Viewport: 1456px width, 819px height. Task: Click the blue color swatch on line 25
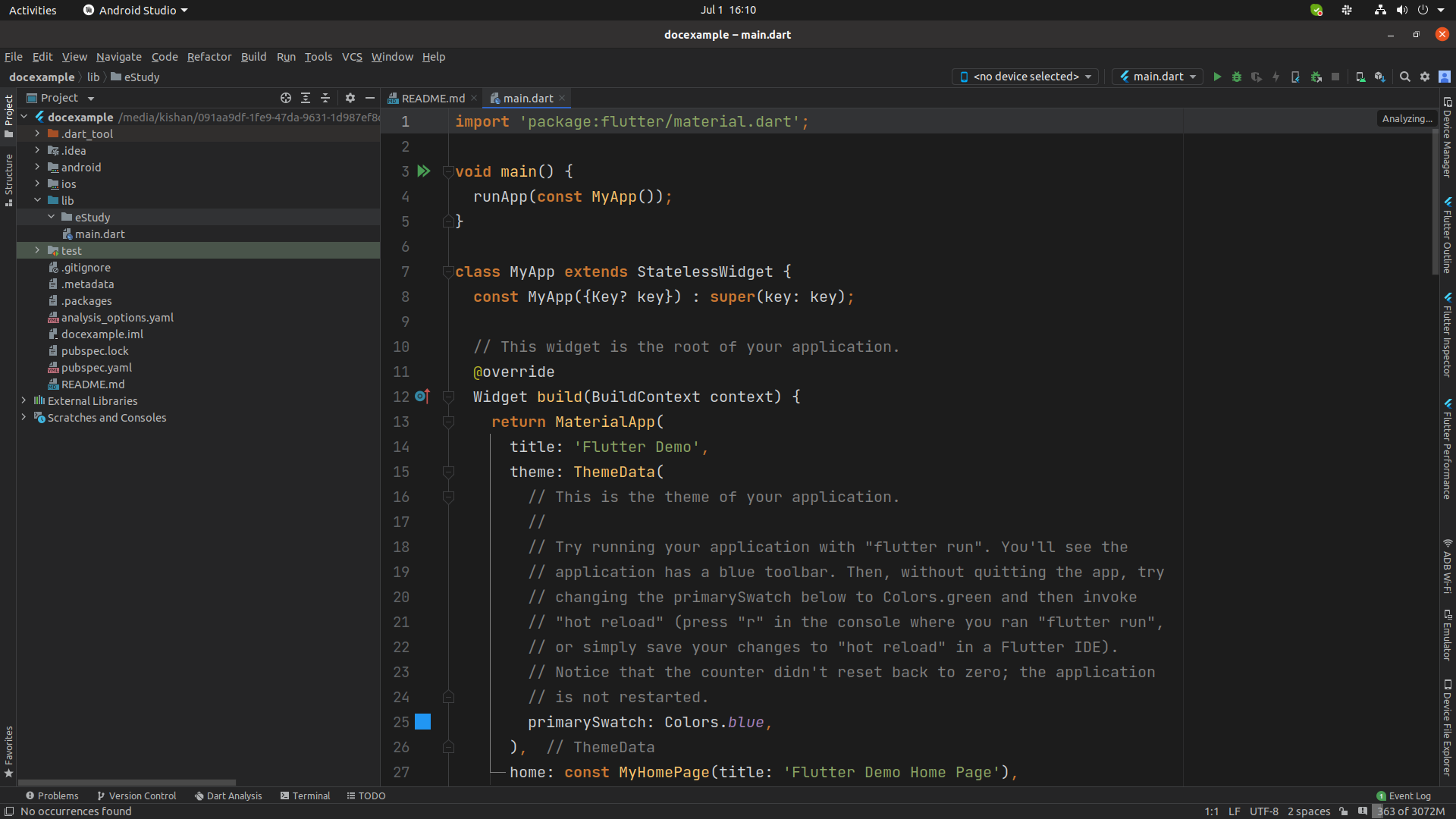point(423,722)
